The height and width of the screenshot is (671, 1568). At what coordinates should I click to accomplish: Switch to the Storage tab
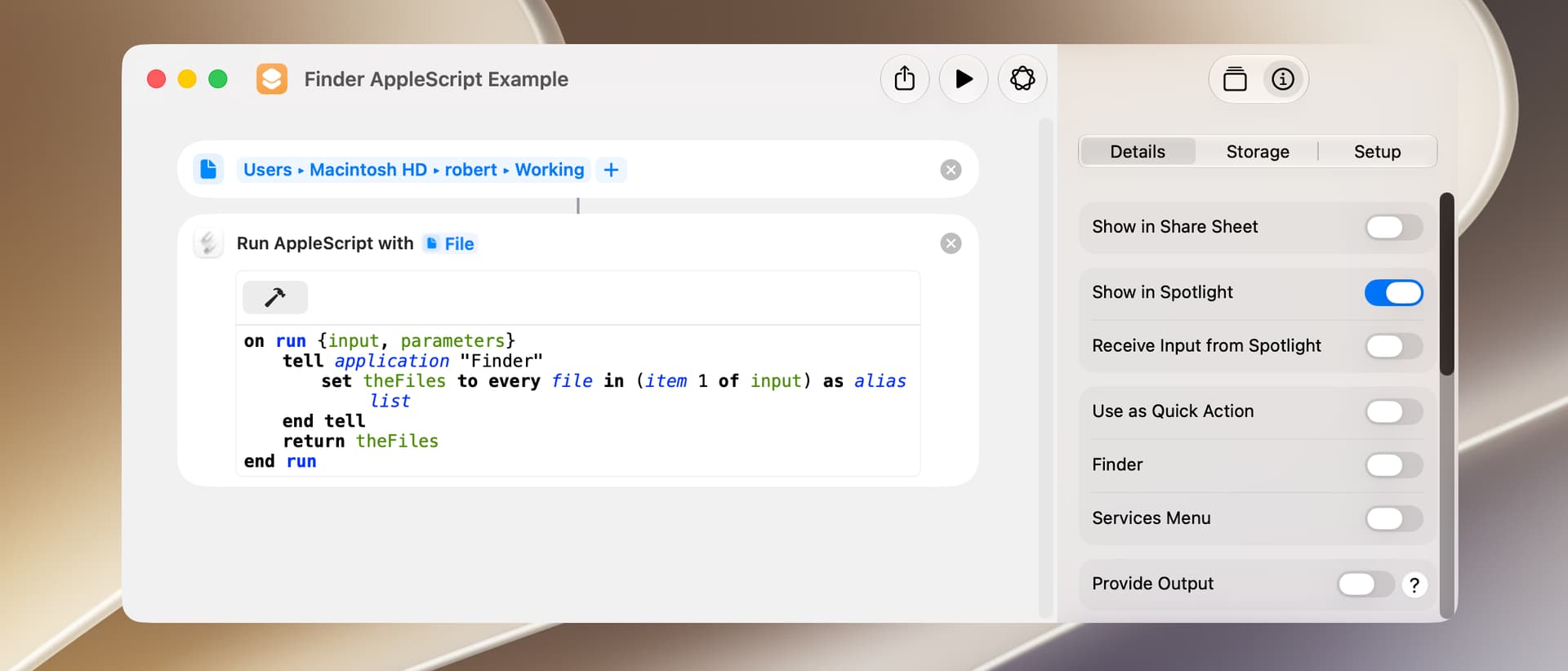click(1258, 152)
